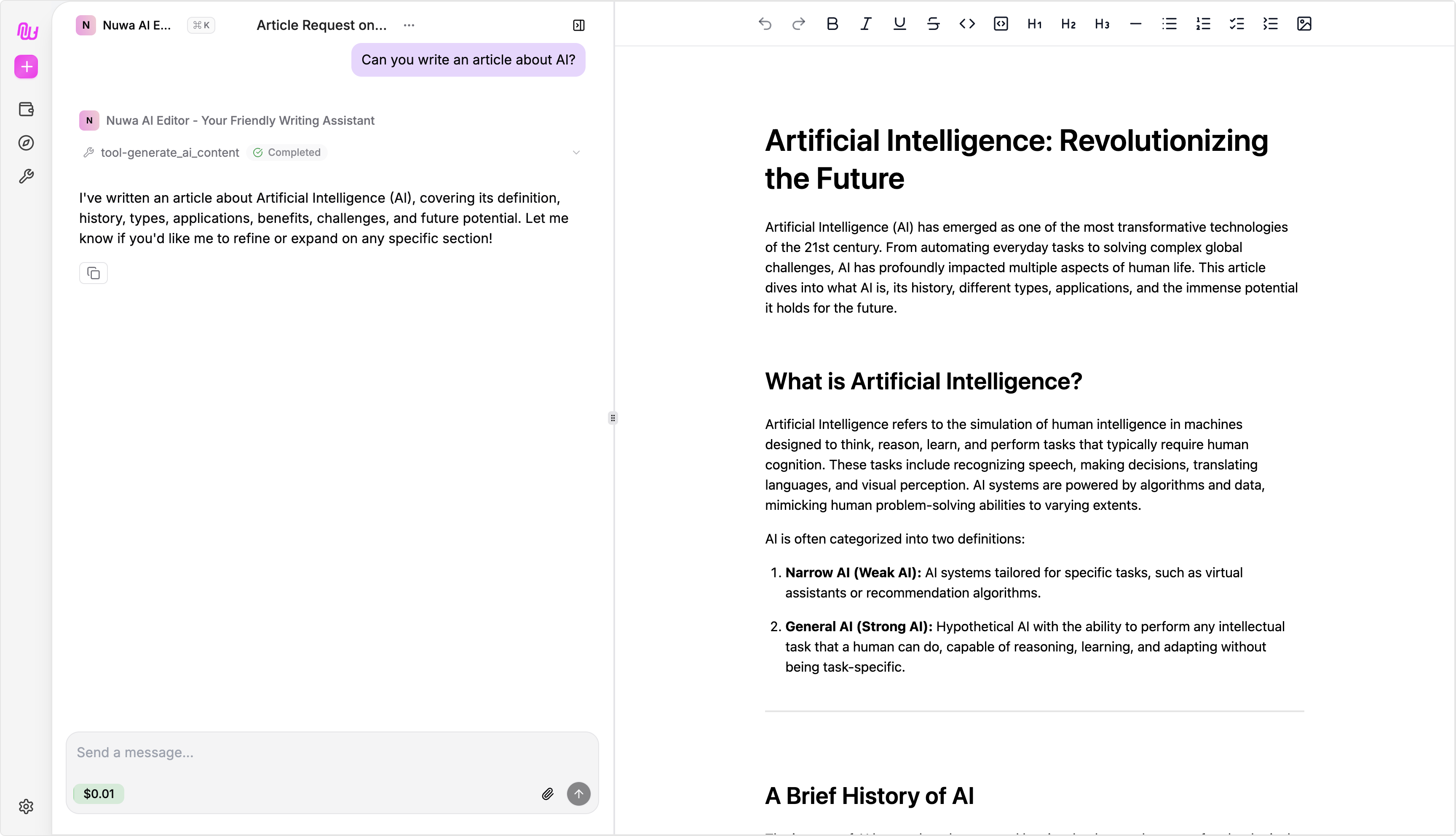Viewport: 1456px width, 836px height.
Task: Start a numbered list
Action: [1203, 24]
